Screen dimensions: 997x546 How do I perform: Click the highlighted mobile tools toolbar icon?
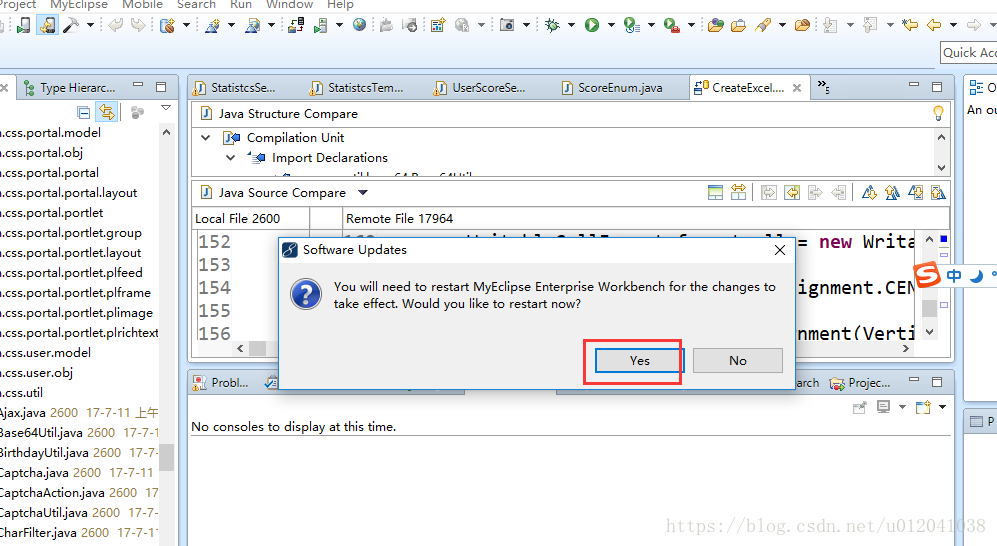pyautogui.click(x=47, y=25)
